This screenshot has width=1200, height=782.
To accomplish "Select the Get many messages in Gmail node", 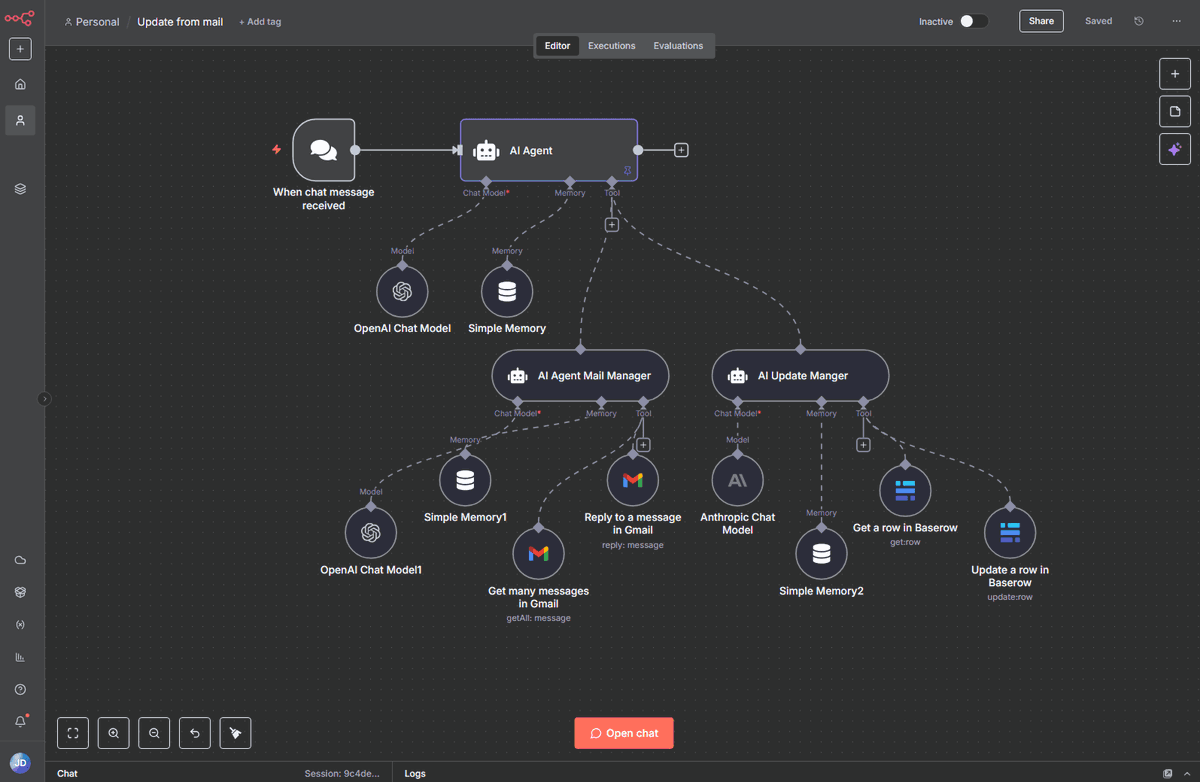I will [x=539, y=553].
